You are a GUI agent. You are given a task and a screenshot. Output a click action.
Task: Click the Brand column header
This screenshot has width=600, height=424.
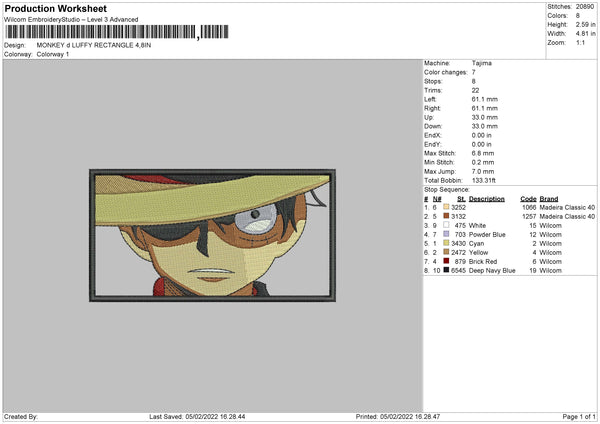point(549,199)
